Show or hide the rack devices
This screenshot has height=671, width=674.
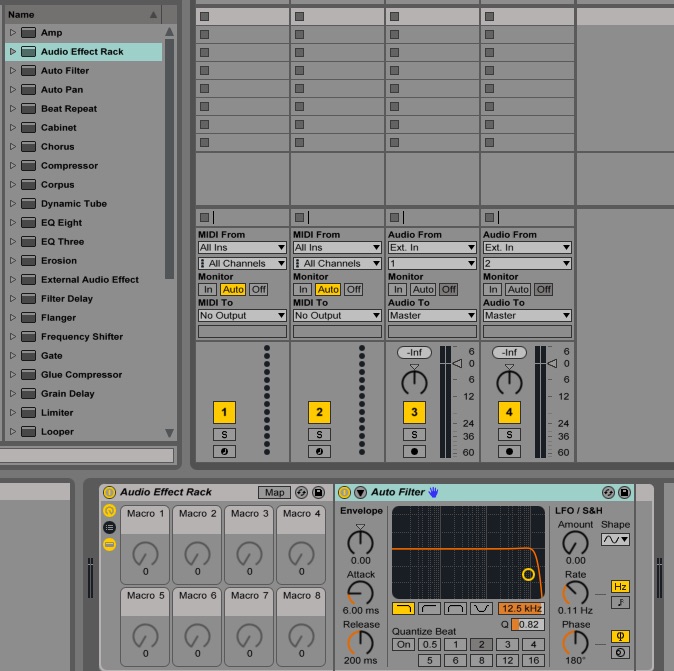pos(110,545)
